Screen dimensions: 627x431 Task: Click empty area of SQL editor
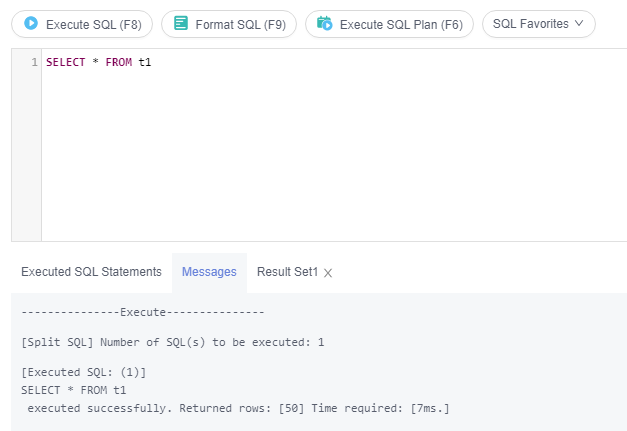pos(334,156)
